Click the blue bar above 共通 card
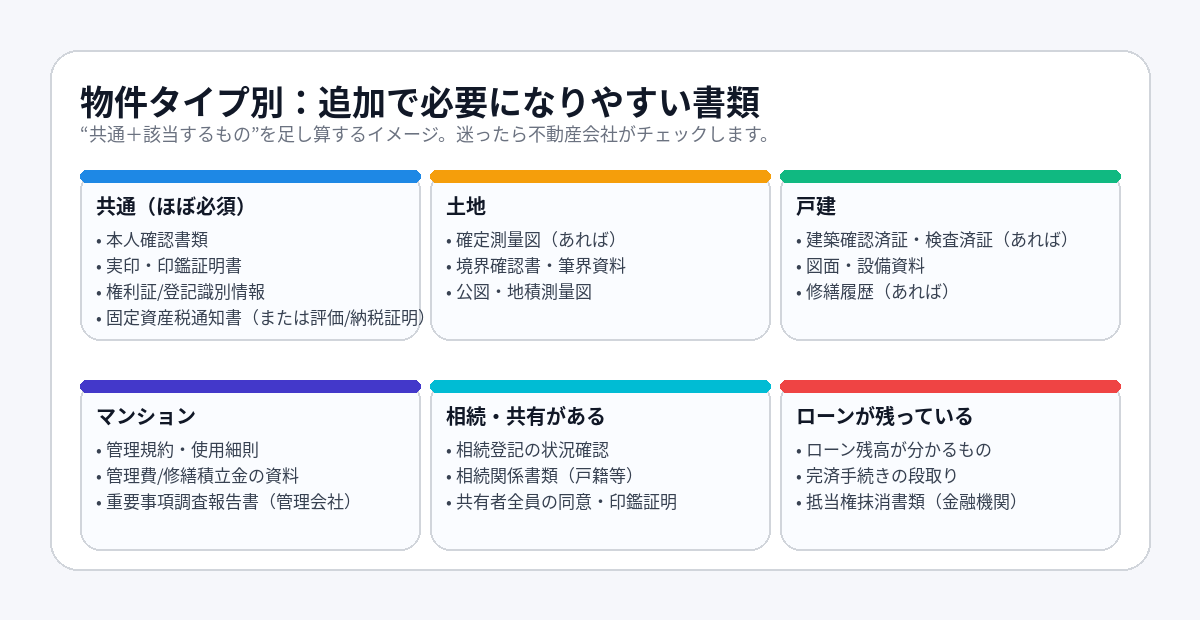Screen dimensions: 1200x620 tap(250, 176)
